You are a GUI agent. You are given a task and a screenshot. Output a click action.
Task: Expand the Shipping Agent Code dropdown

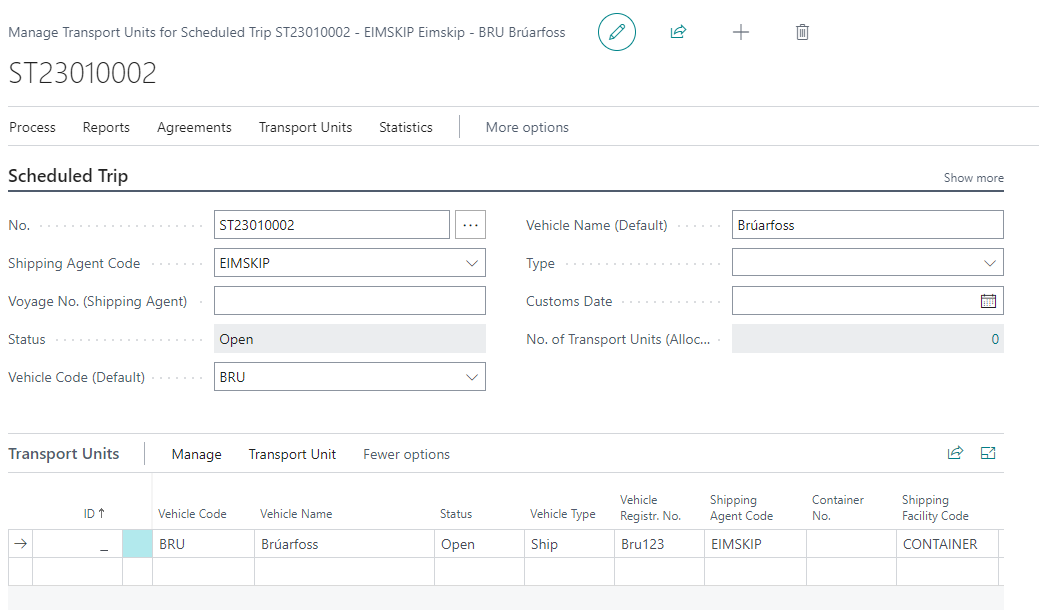pyautogui.click(x=472, y=263)
